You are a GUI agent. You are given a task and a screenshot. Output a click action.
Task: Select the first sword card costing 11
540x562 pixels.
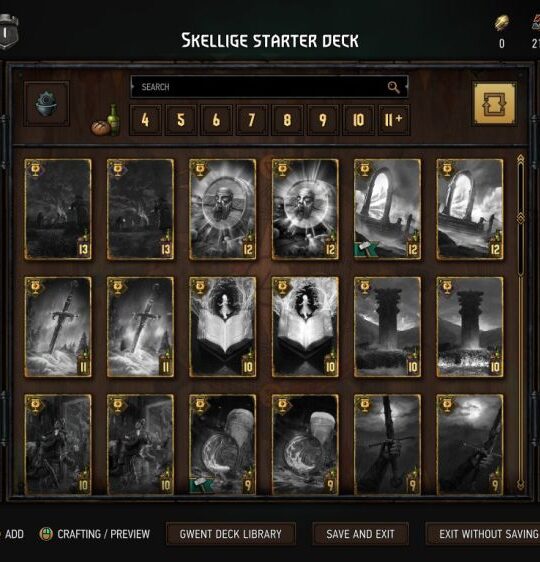point(58,327)
